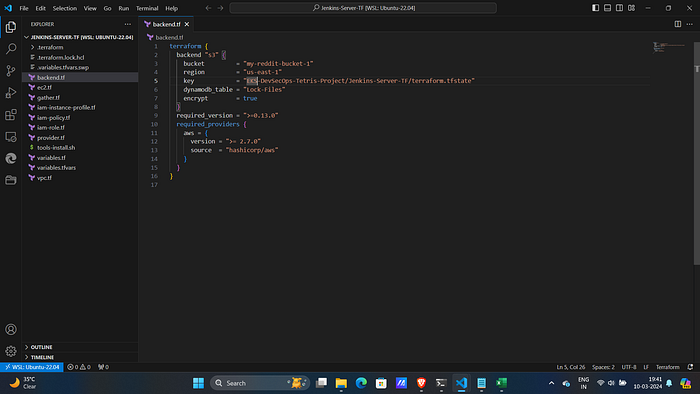Viewport: 700px width, 394px height.
Task: Close the backend.tf editor tab
Action: (x=187, y=24)
